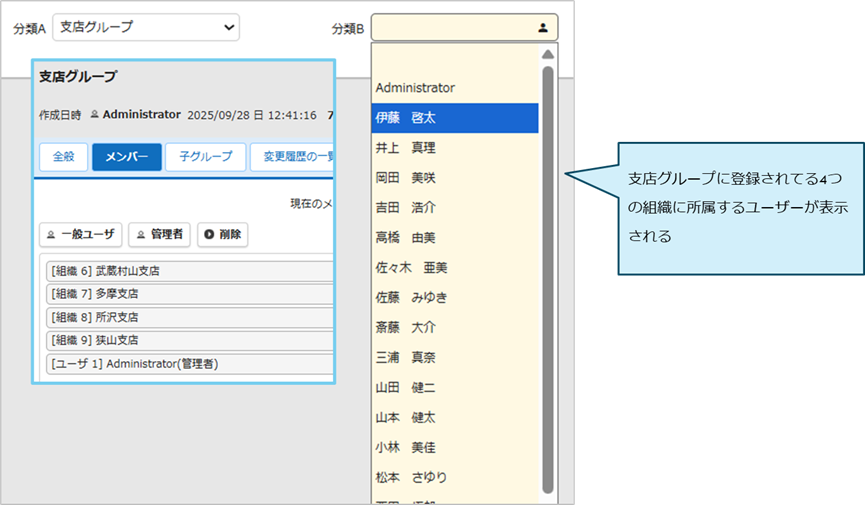
Task: Select the [組織 6] 武蔵村山支店 member entry
Action: point(190,271)
